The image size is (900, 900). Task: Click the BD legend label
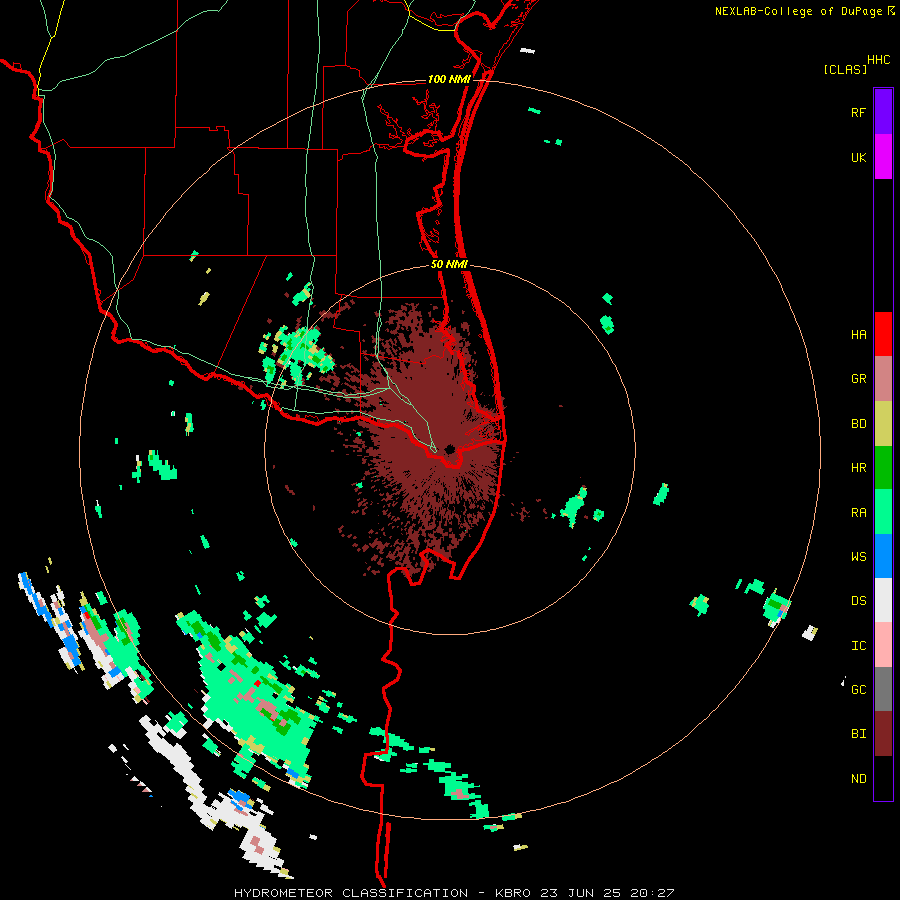(858, 424)
